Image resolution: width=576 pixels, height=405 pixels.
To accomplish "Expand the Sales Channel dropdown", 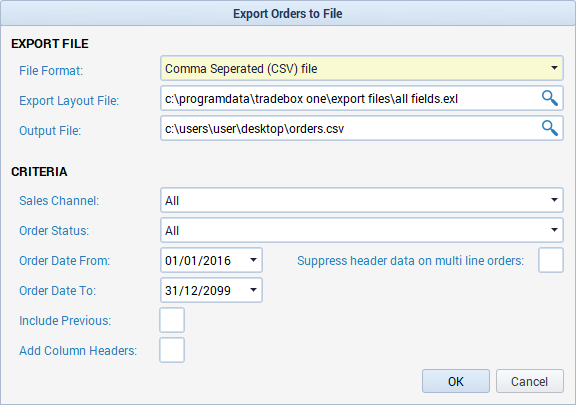I will [554, 200].
